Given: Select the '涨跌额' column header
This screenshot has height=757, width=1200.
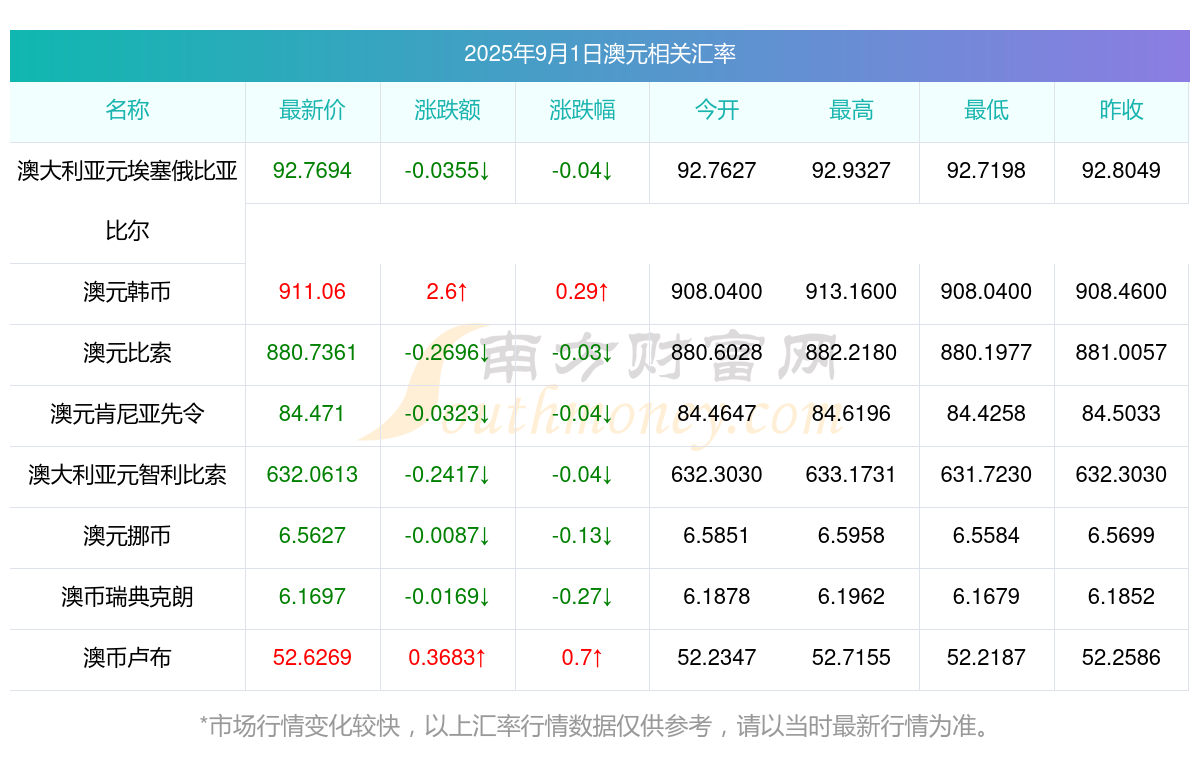Looking at the screenshot, I should (447, 110).
